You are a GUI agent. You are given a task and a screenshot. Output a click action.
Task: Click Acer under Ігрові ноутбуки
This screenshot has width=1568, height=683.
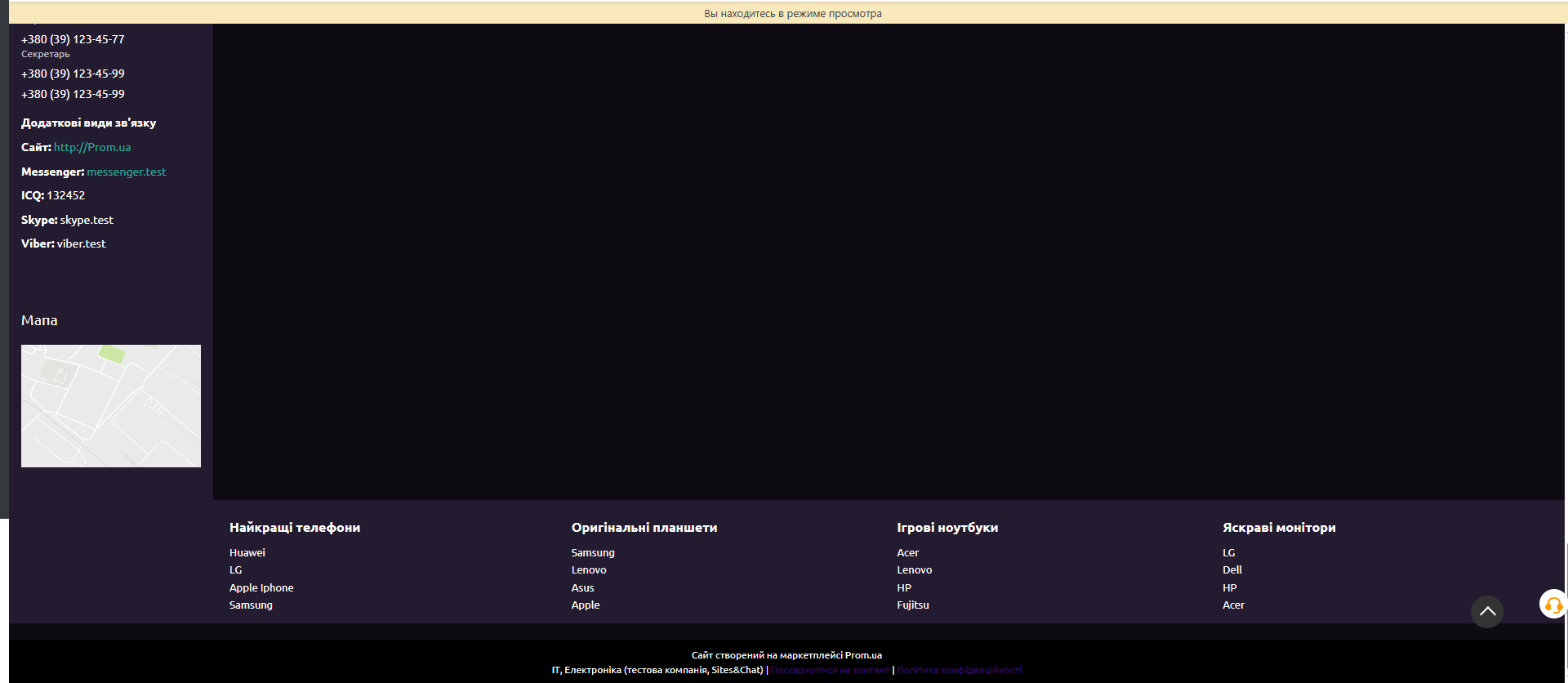(907, 553)
